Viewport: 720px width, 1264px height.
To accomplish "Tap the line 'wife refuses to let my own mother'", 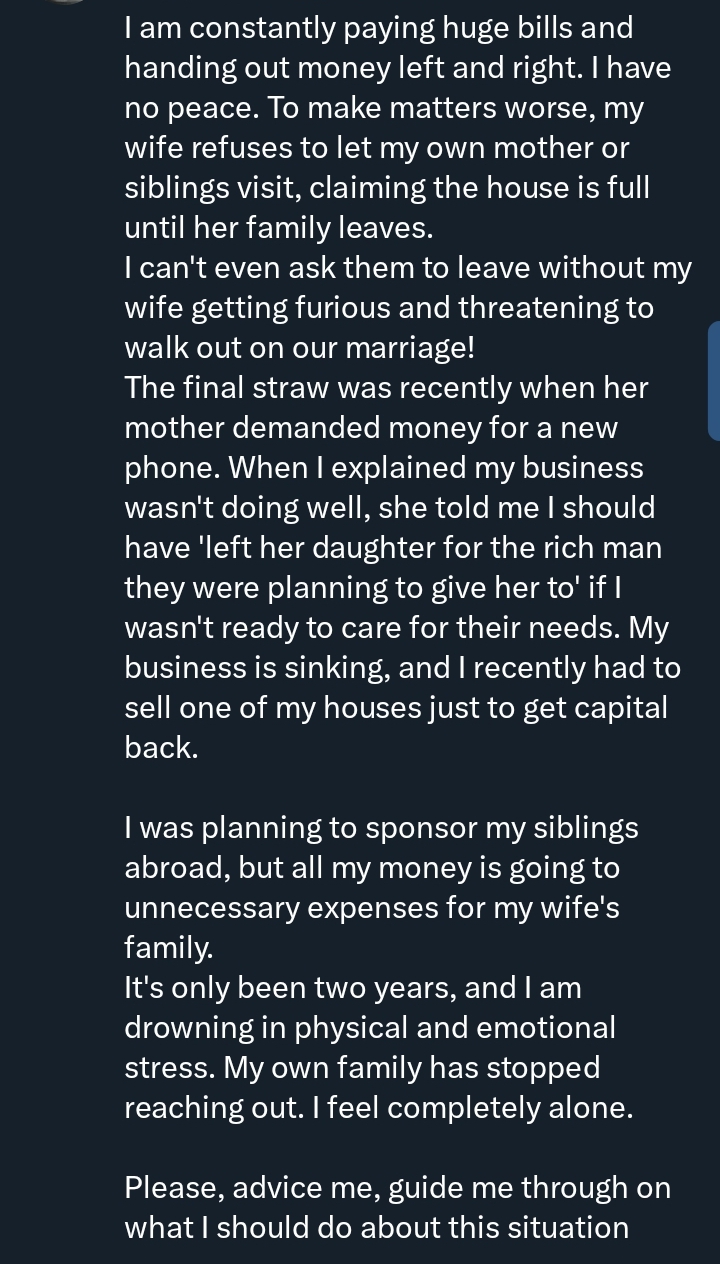I will coord(376,148).
